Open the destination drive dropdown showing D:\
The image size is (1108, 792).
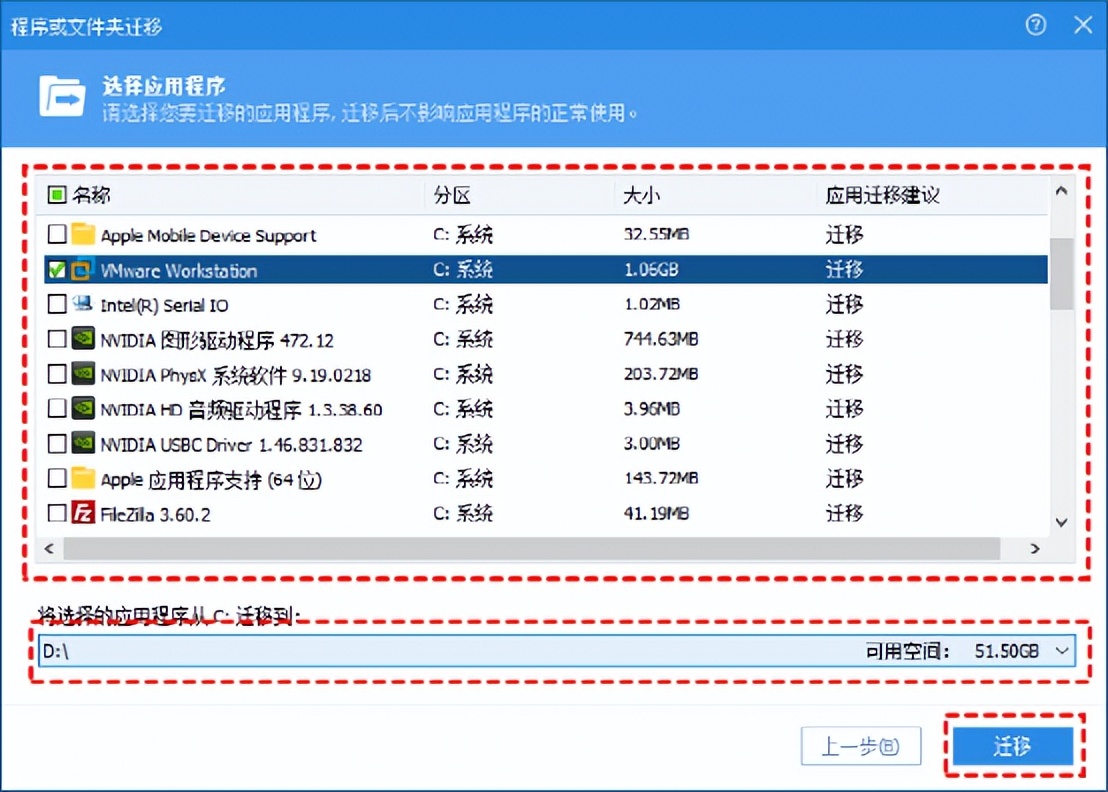pos(1059,650)
